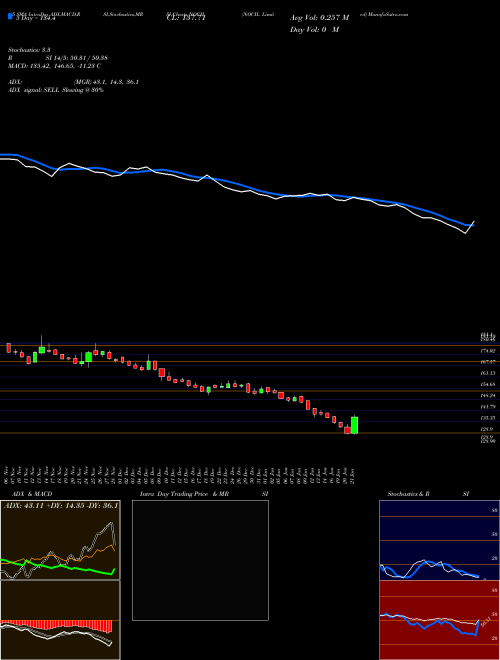
Task: Click the 141.79 price axis label
Action: click(x=488, y=407)
